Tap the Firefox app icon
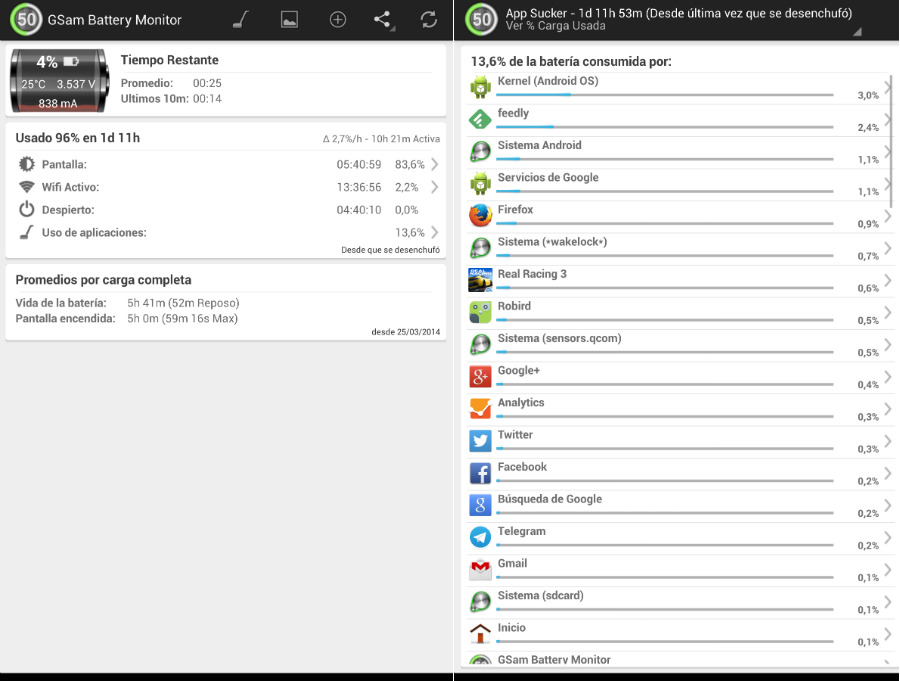The width and height of the screenshot is (900, 681). click(x=480, y=216)
